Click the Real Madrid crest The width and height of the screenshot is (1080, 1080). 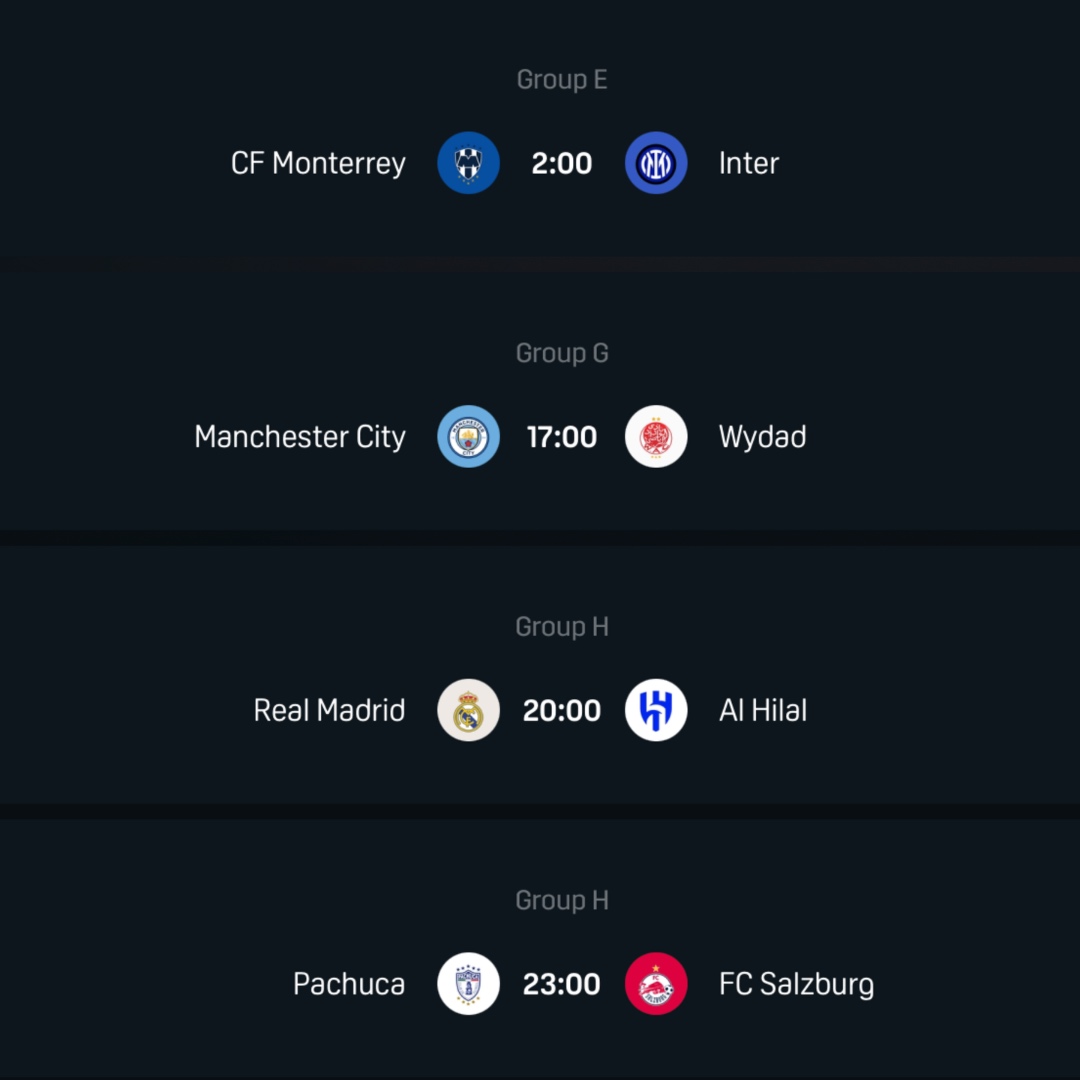pyautogui.click(x=468, y=710)
